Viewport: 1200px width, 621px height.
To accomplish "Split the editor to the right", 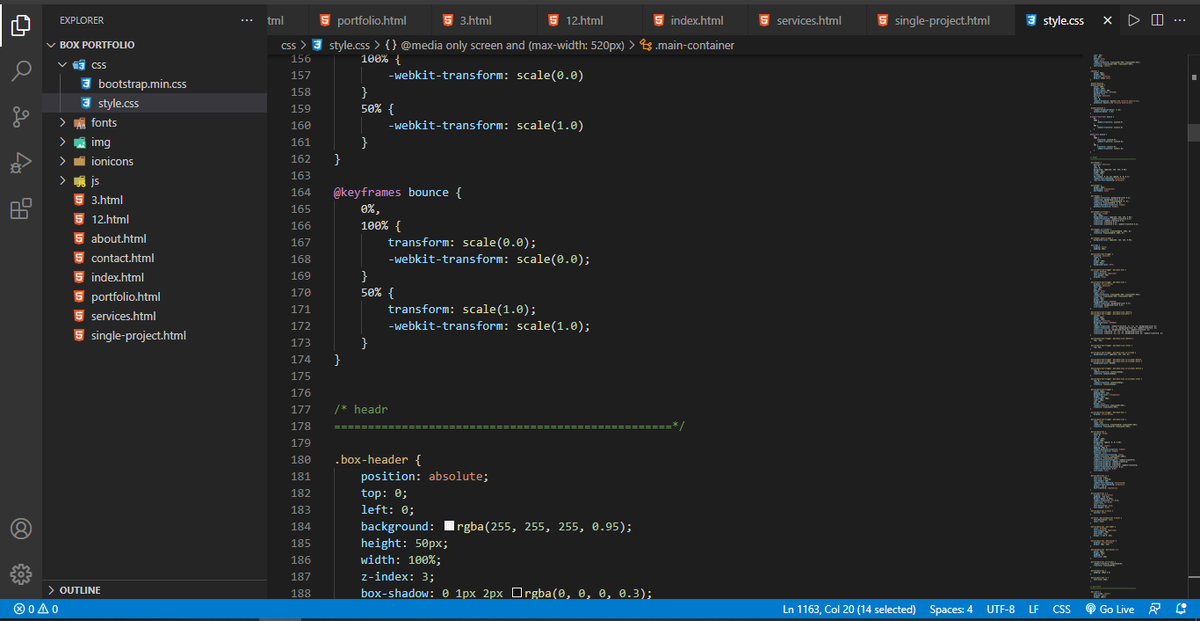I will [x=1156, y=20].
